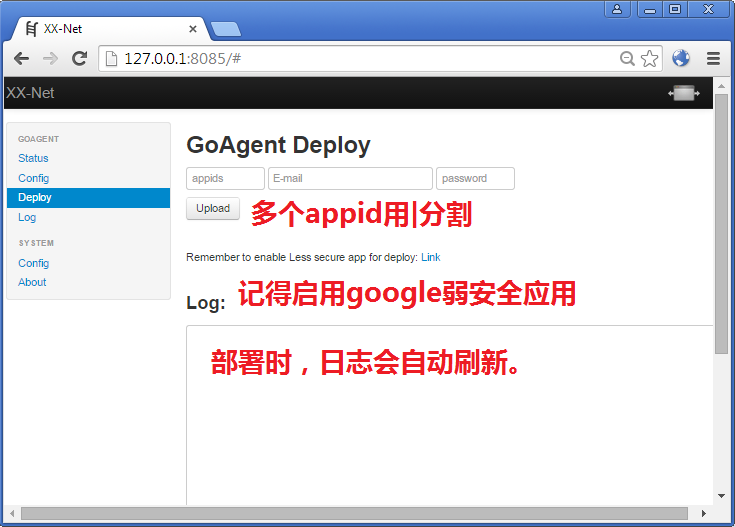This screenshot has width=735, height=527.
Task: Select Deploy in the sidebar
Action: coord(89,198)
